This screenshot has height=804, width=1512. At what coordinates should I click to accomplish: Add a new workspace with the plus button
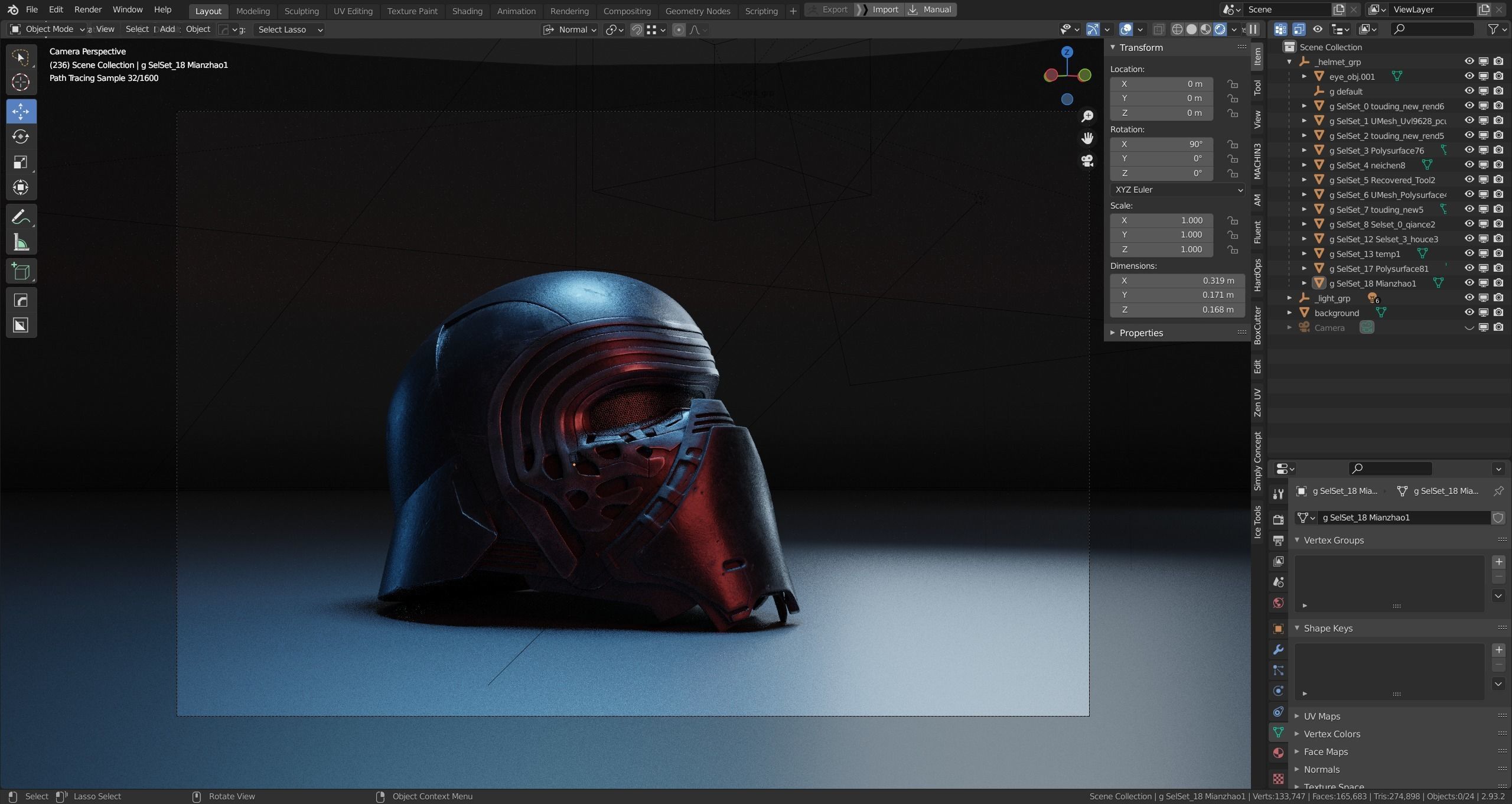[x=793, y=11]
